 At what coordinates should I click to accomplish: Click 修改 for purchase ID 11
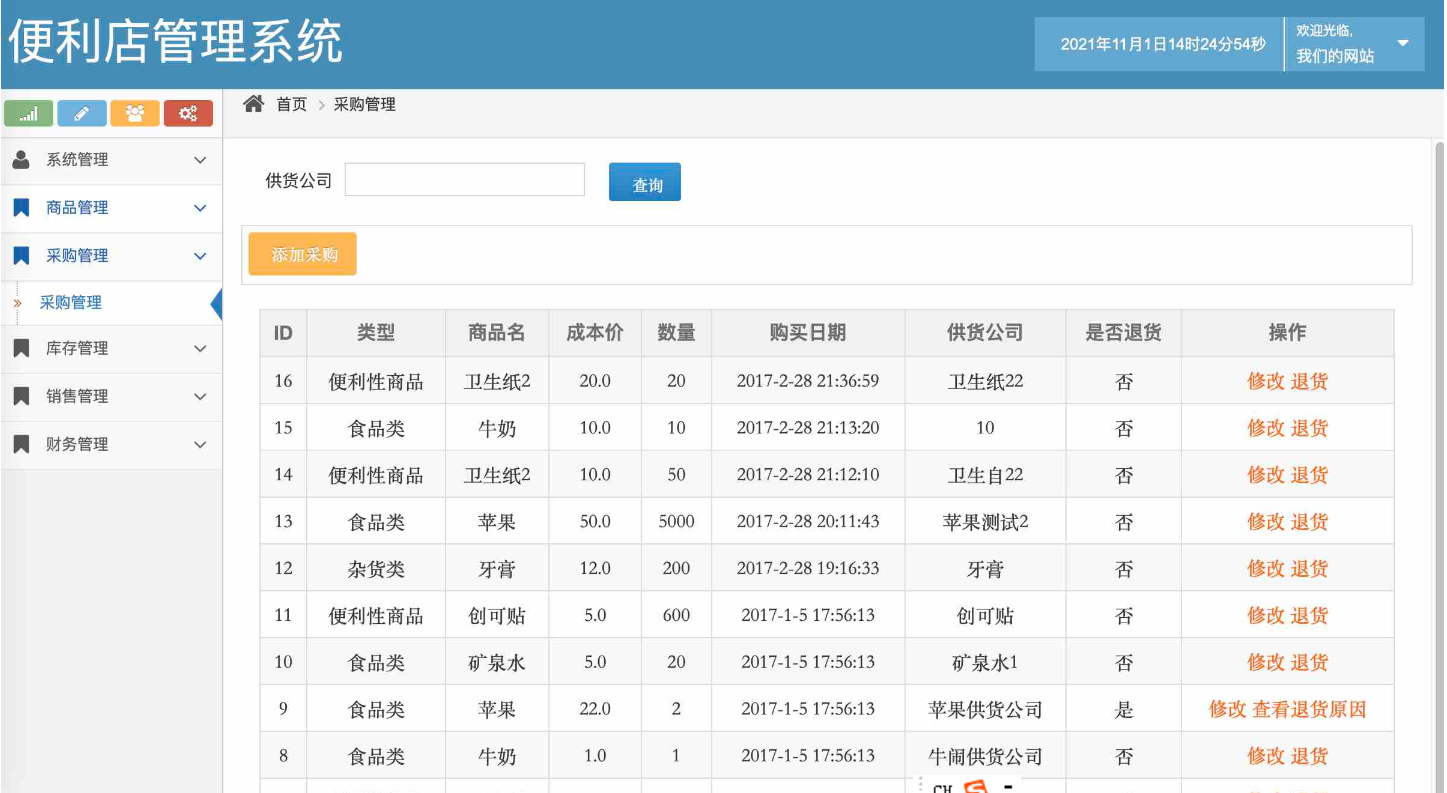click(1265, 615)
